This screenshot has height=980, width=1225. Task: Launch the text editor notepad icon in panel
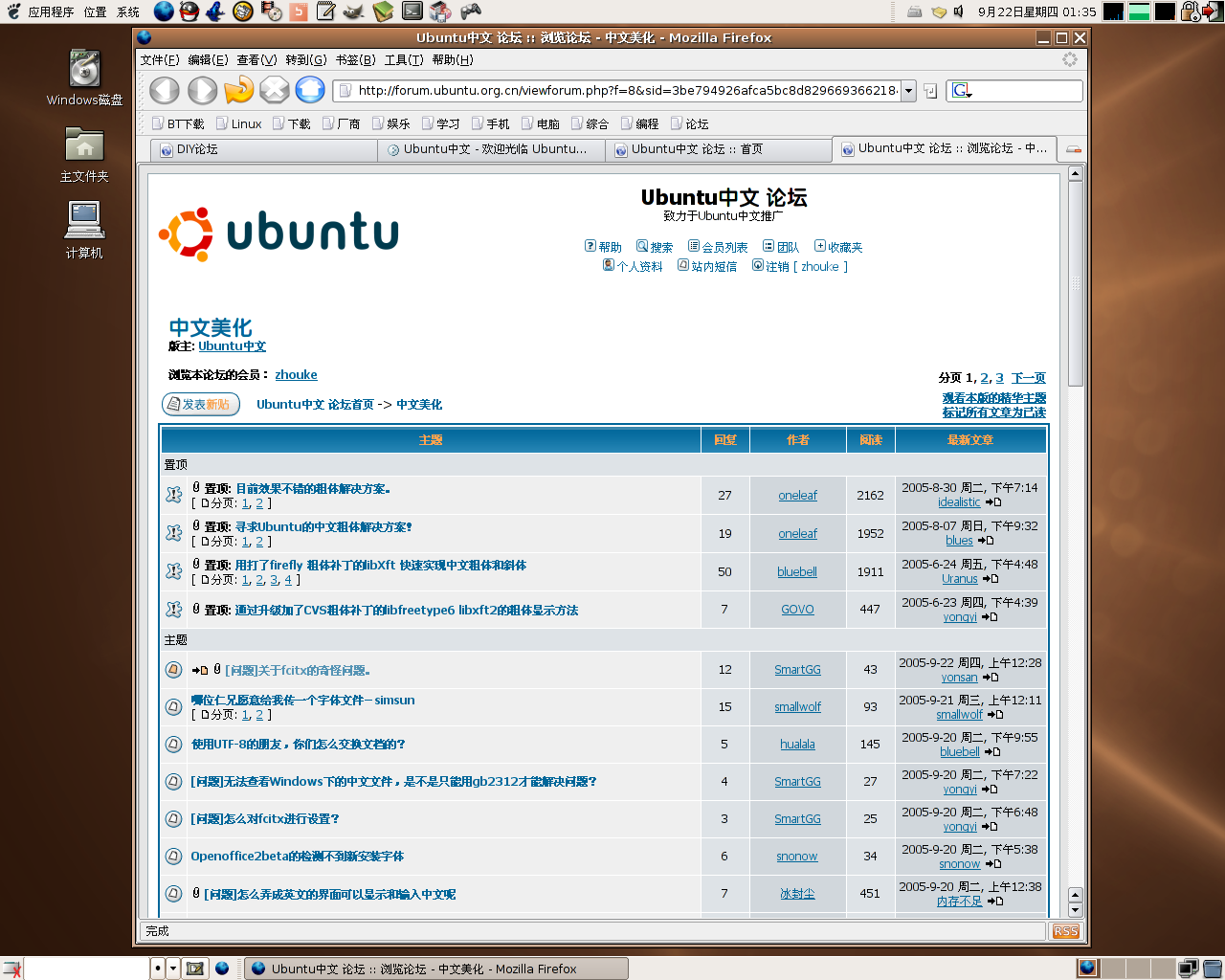[x=326, y=11]
